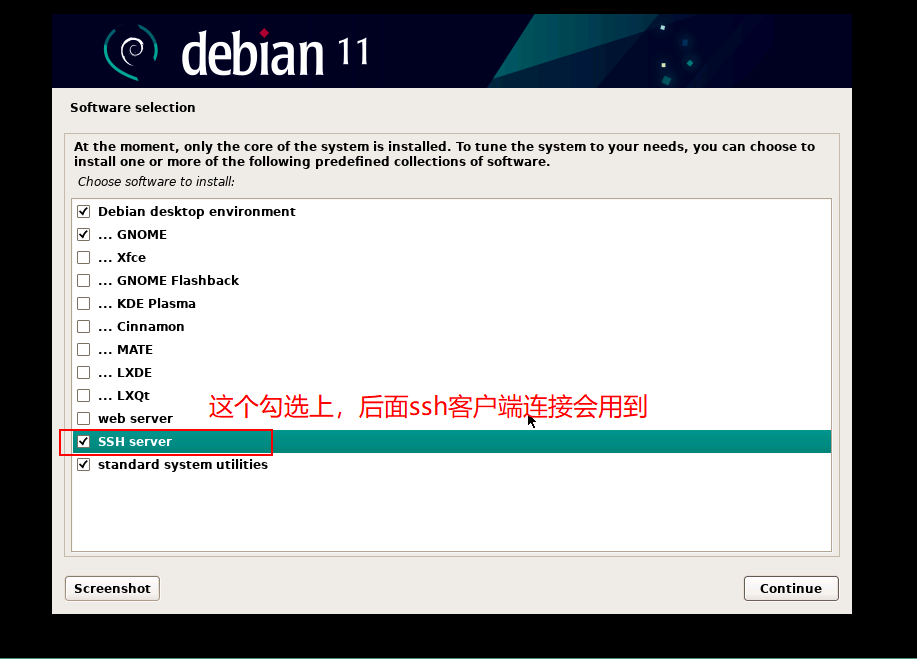Click the Screenshot button
The height and width of the screenshot is (662, 917).
(x=112, y=588)
